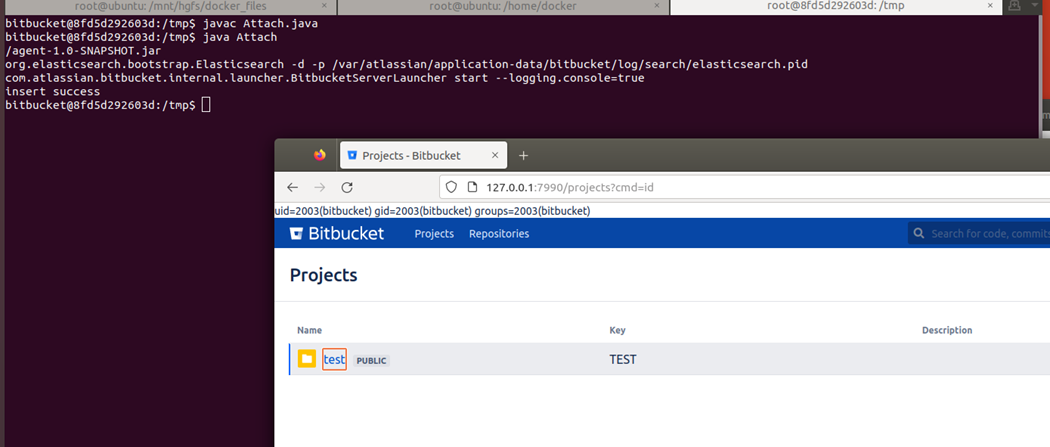
Task: Open a new browser tab with plus
Action: pyautogui.click(x=524, y=155)
